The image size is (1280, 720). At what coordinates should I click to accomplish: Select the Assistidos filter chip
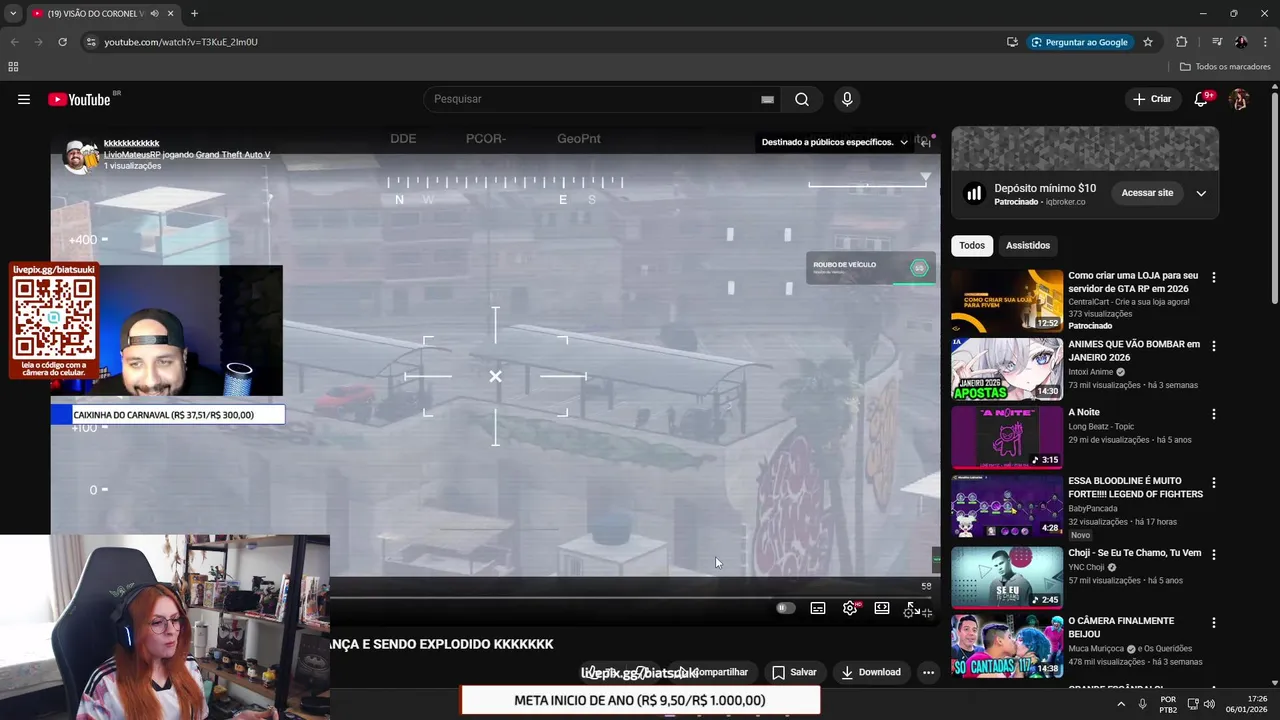pyautogui.click(x=1028, y=245)
